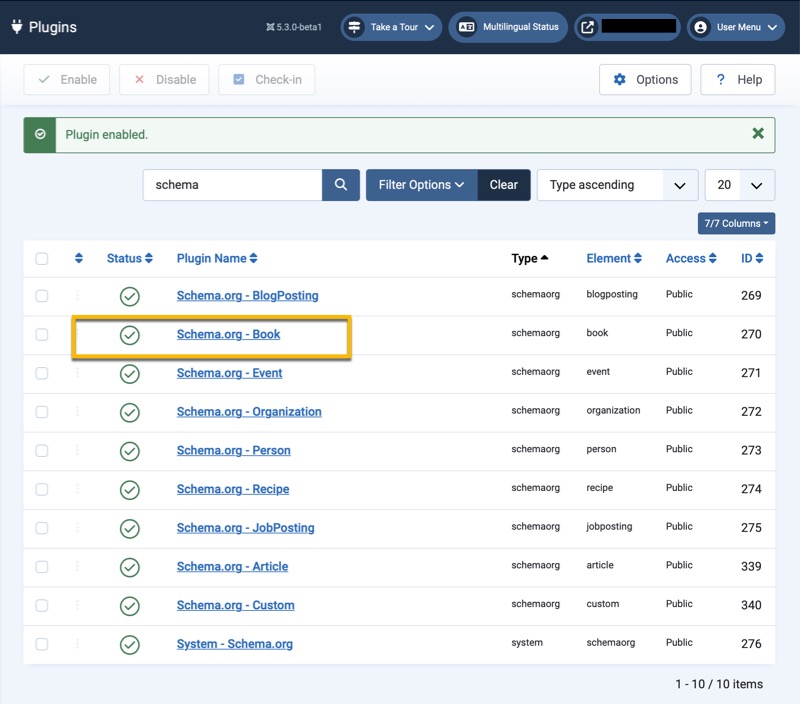Toggle status icon for Schema.org - Book
Viewport: 800px width, 704px height.
129,335
